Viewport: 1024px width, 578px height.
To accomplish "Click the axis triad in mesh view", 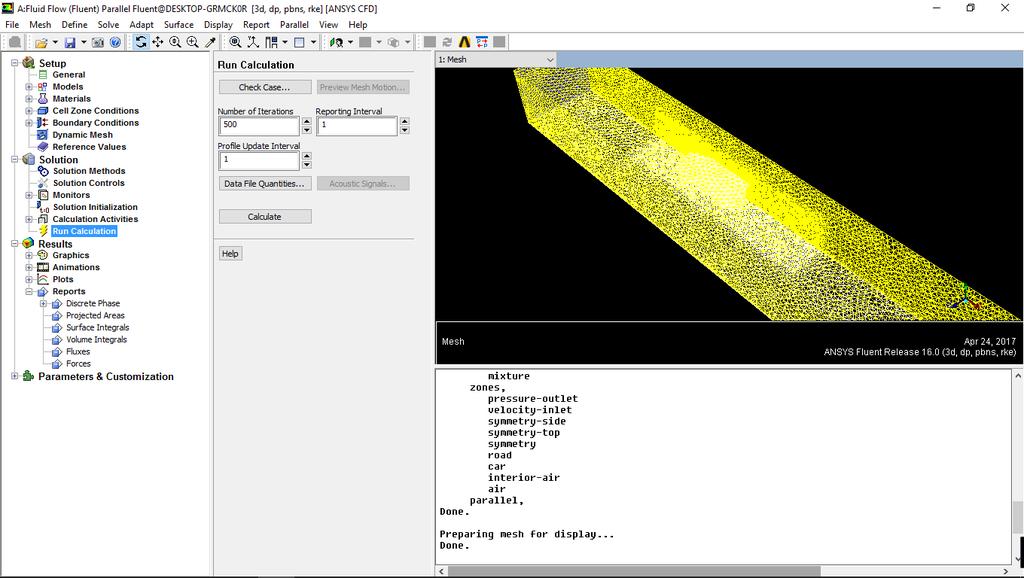I will click(964, 298).
